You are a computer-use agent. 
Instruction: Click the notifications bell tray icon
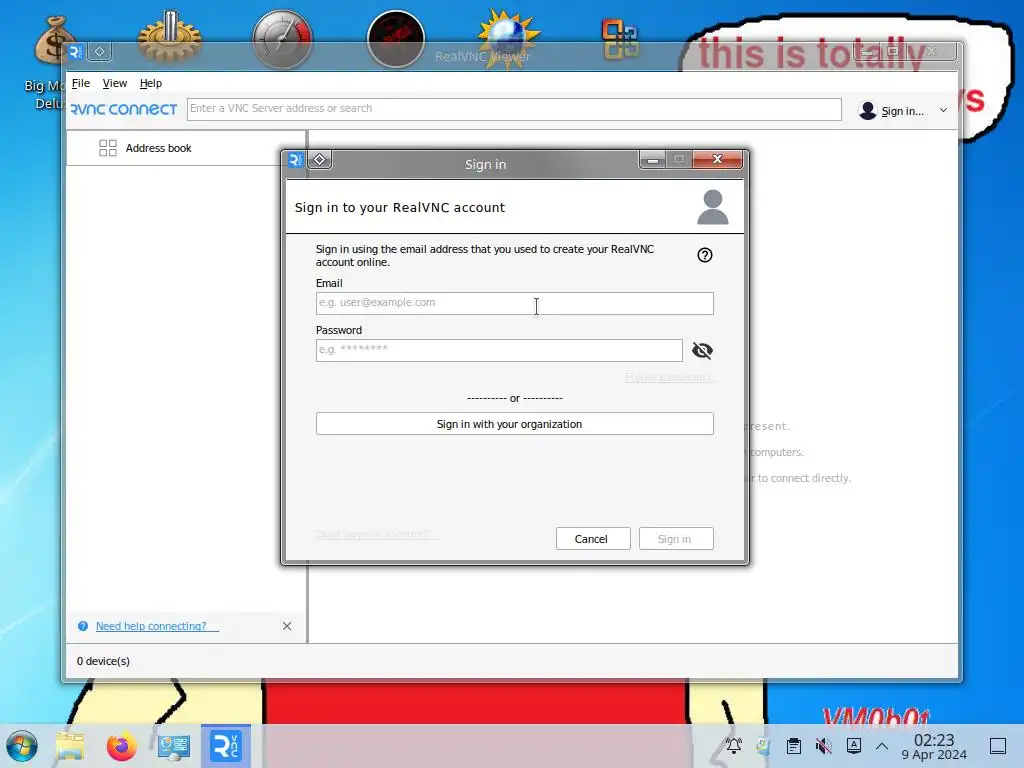click(734, 746)
